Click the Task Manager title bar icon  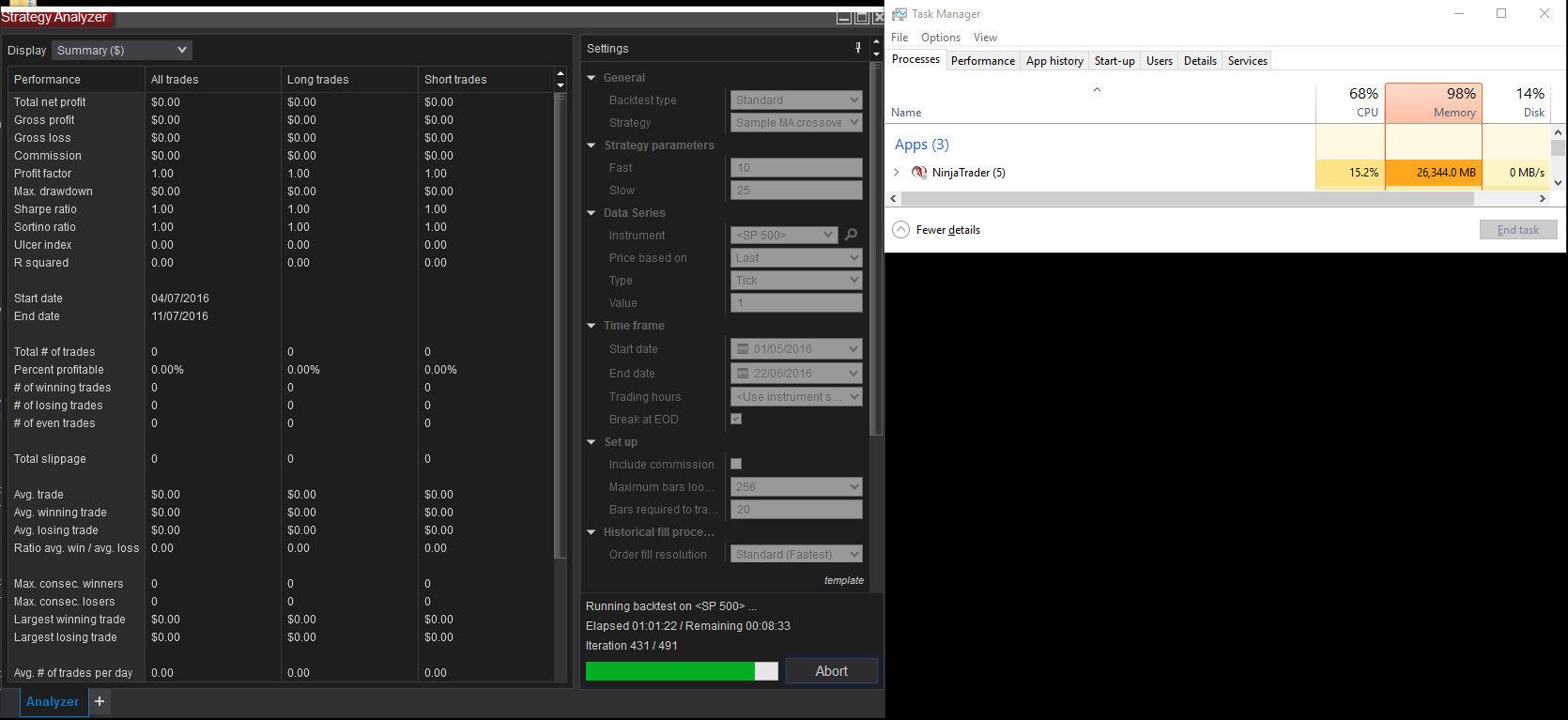point(899,14)
